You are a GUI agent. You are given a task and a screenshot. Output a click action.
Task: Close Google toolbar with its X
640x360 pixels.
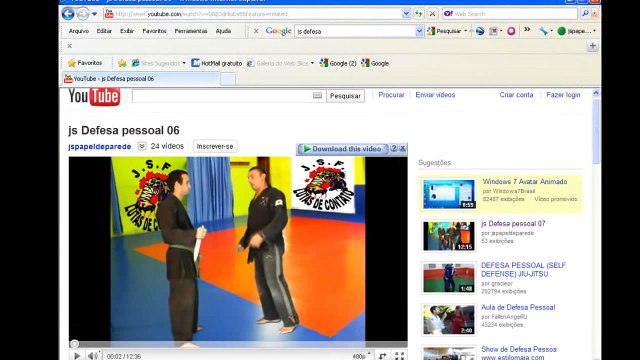point(256,31)
